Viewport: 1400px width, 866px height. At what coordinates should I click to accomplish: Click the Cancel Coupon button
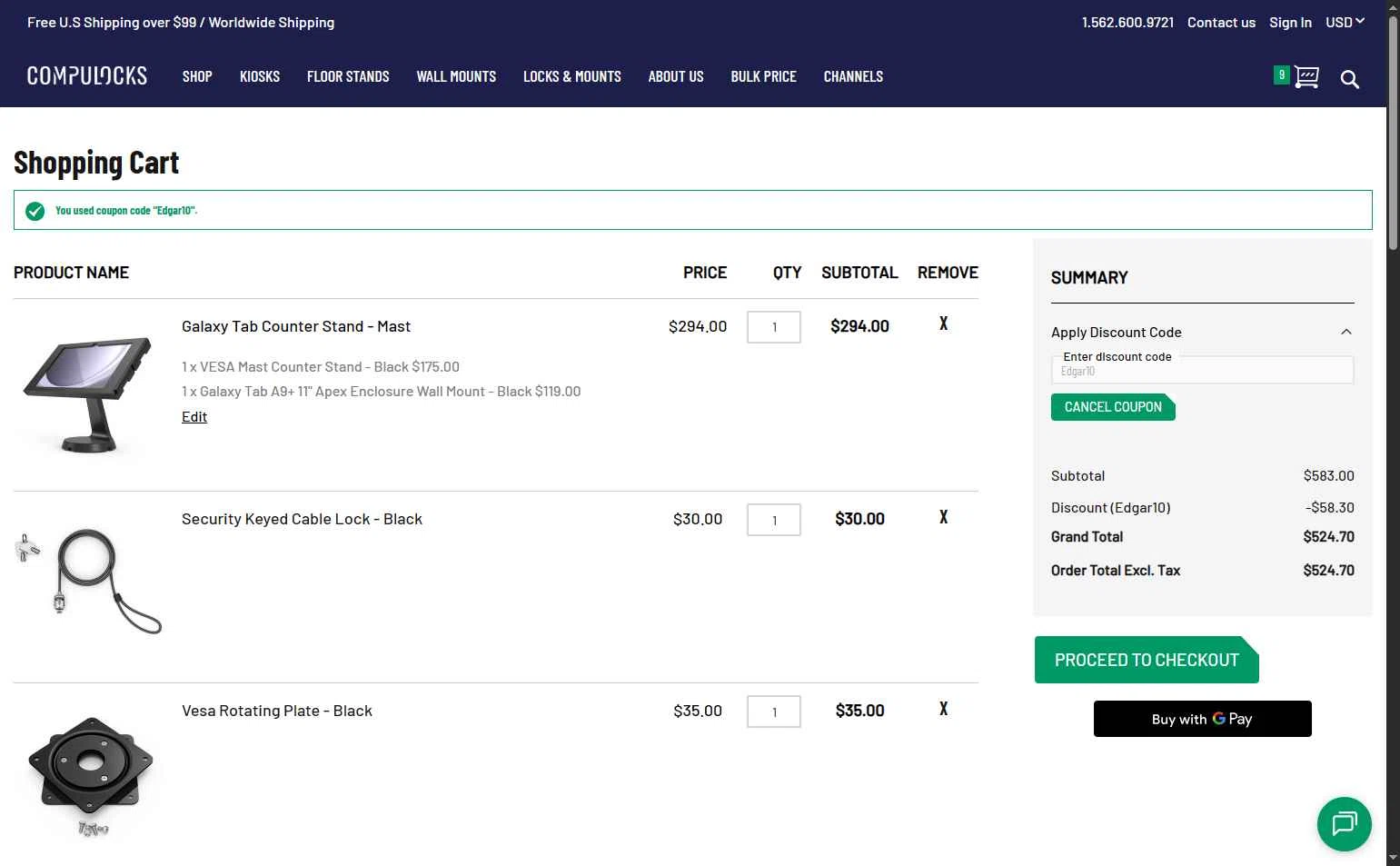point(1113,407)
